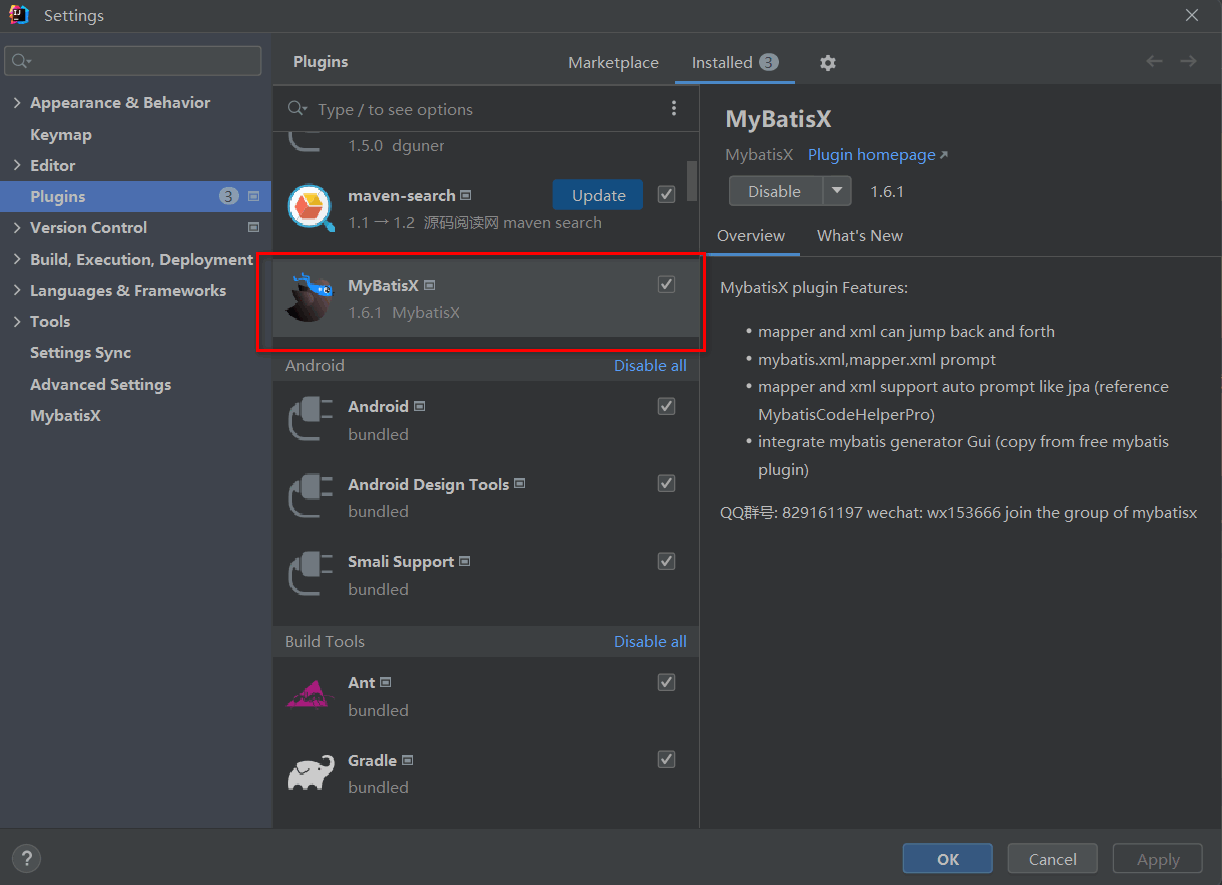The image size is (1222, 885).
Task: Expand the Editor settings node
Action: (x=17, y=165)
